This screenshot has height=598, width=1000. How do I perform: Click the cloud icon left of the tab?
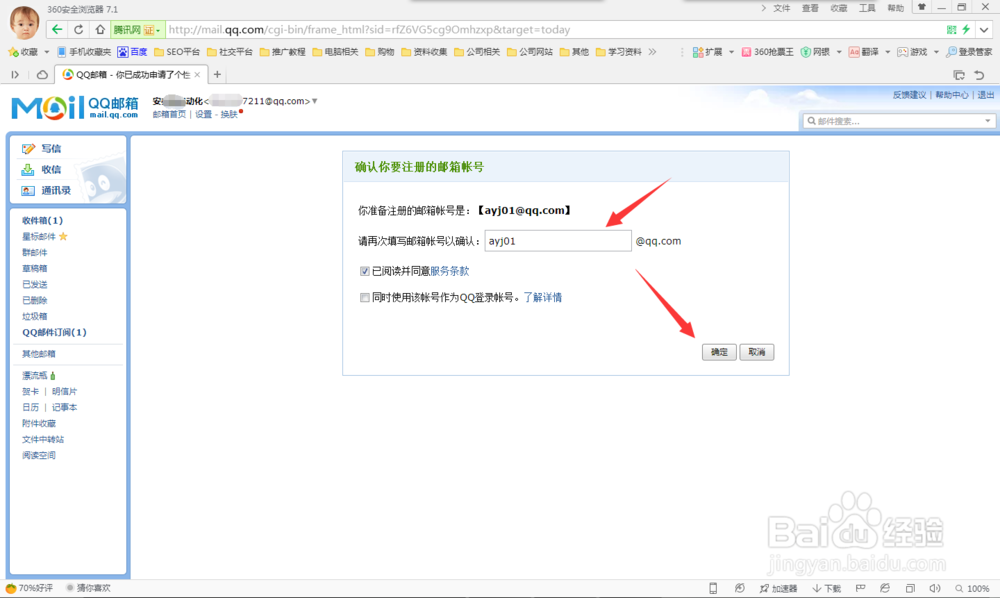pyautogui.click(x=42, y=75)
